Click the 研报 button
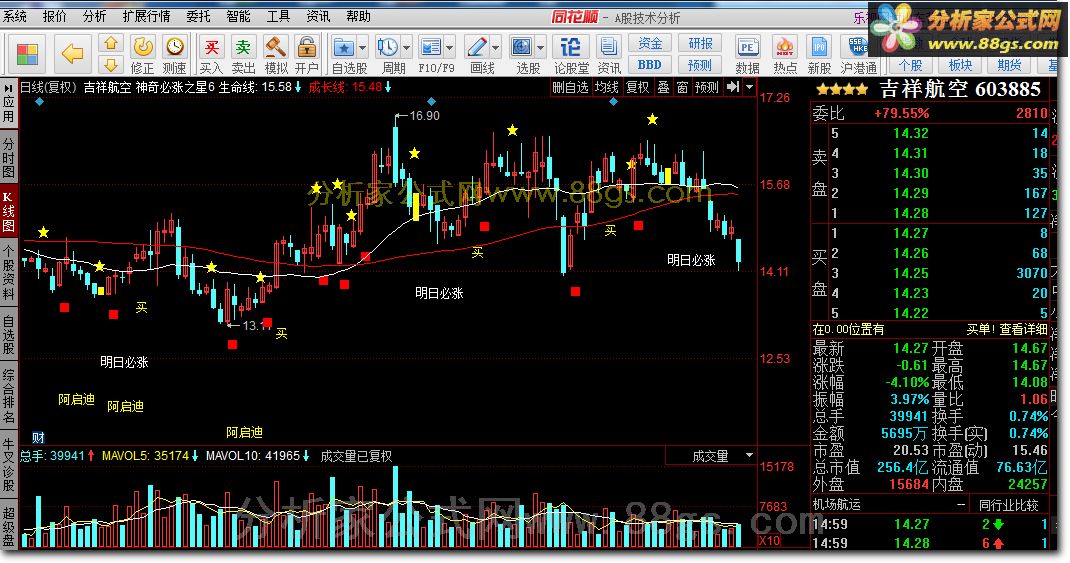Image resolution: width=1070 pixels, height=563 pixels. click(700, 44)
